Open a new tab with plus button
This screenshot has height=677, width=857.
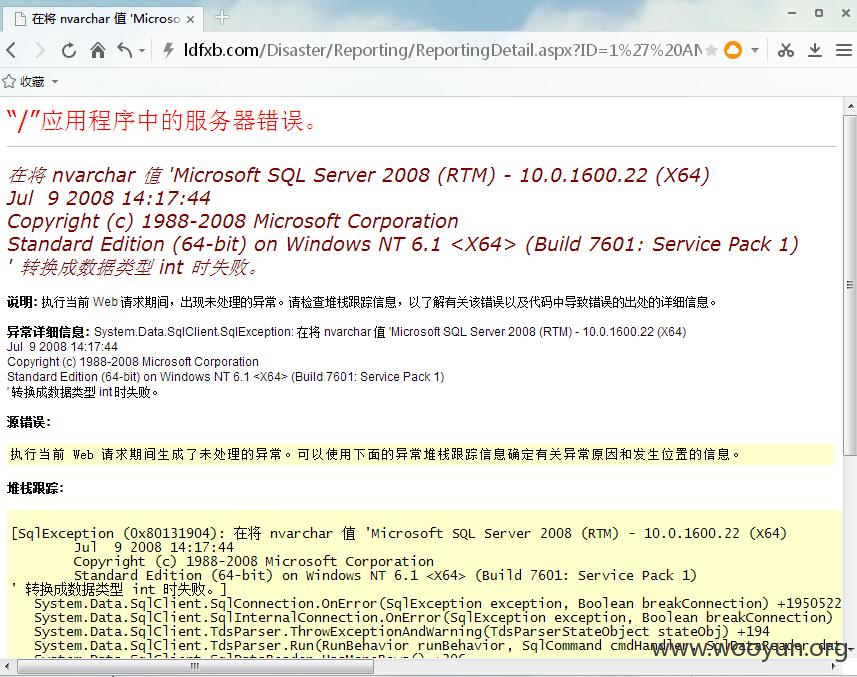(x=221, y=17)
